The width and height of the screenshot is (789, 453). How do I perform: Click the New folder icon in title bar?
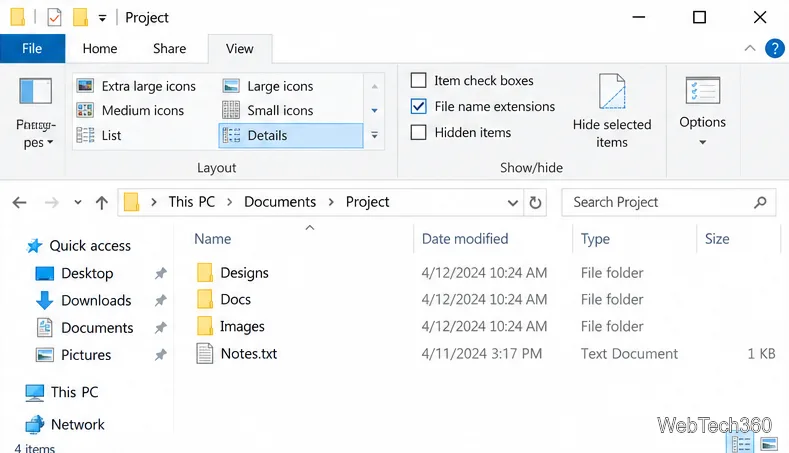(81, 17)
